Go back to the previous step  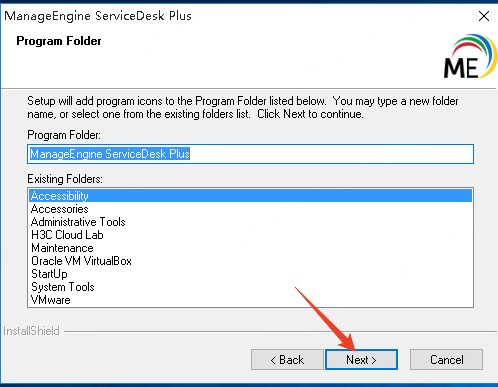click(287, 360)
